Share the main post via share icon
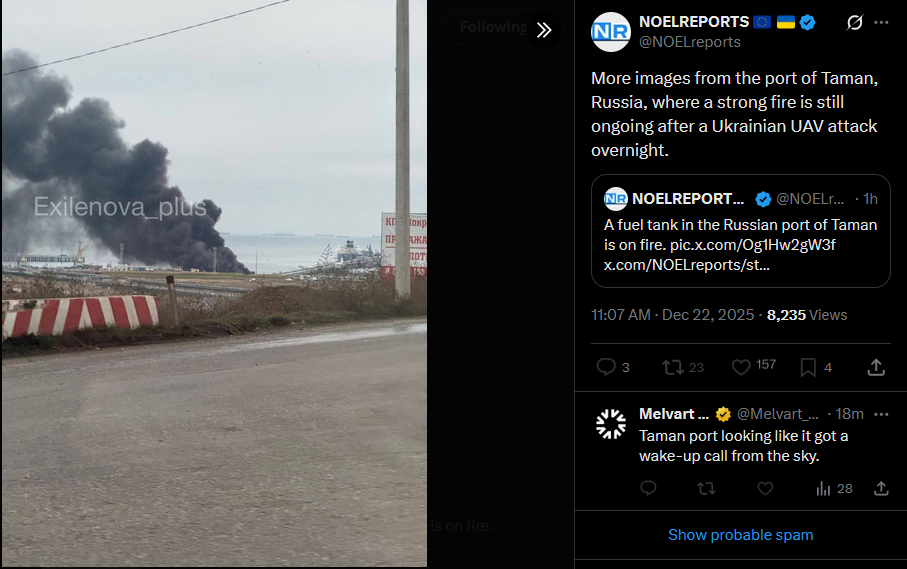This screenshot has height=569, width=907. click(876, 367)
